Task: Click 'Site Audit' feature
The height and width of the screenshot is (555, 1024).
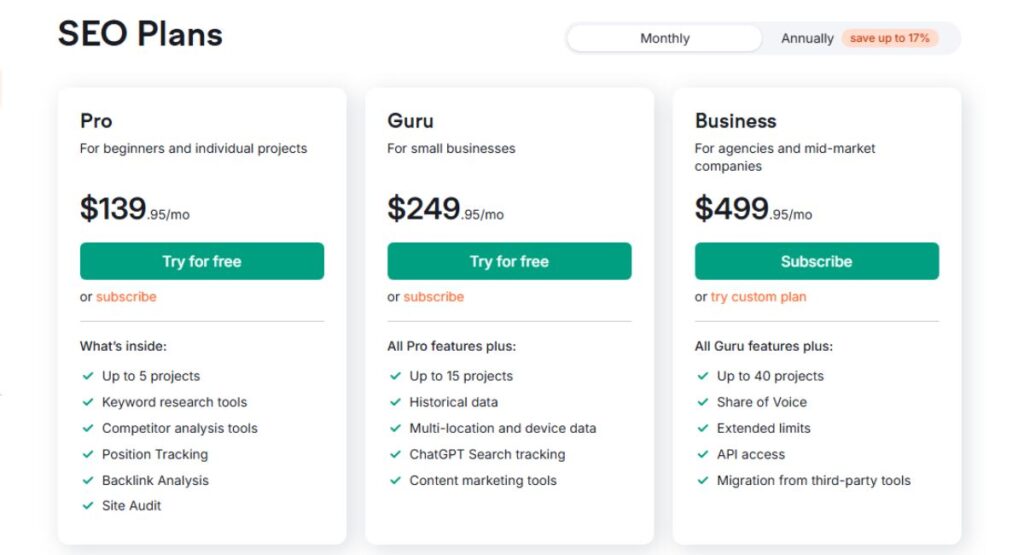Action: (x=131, y=506)
